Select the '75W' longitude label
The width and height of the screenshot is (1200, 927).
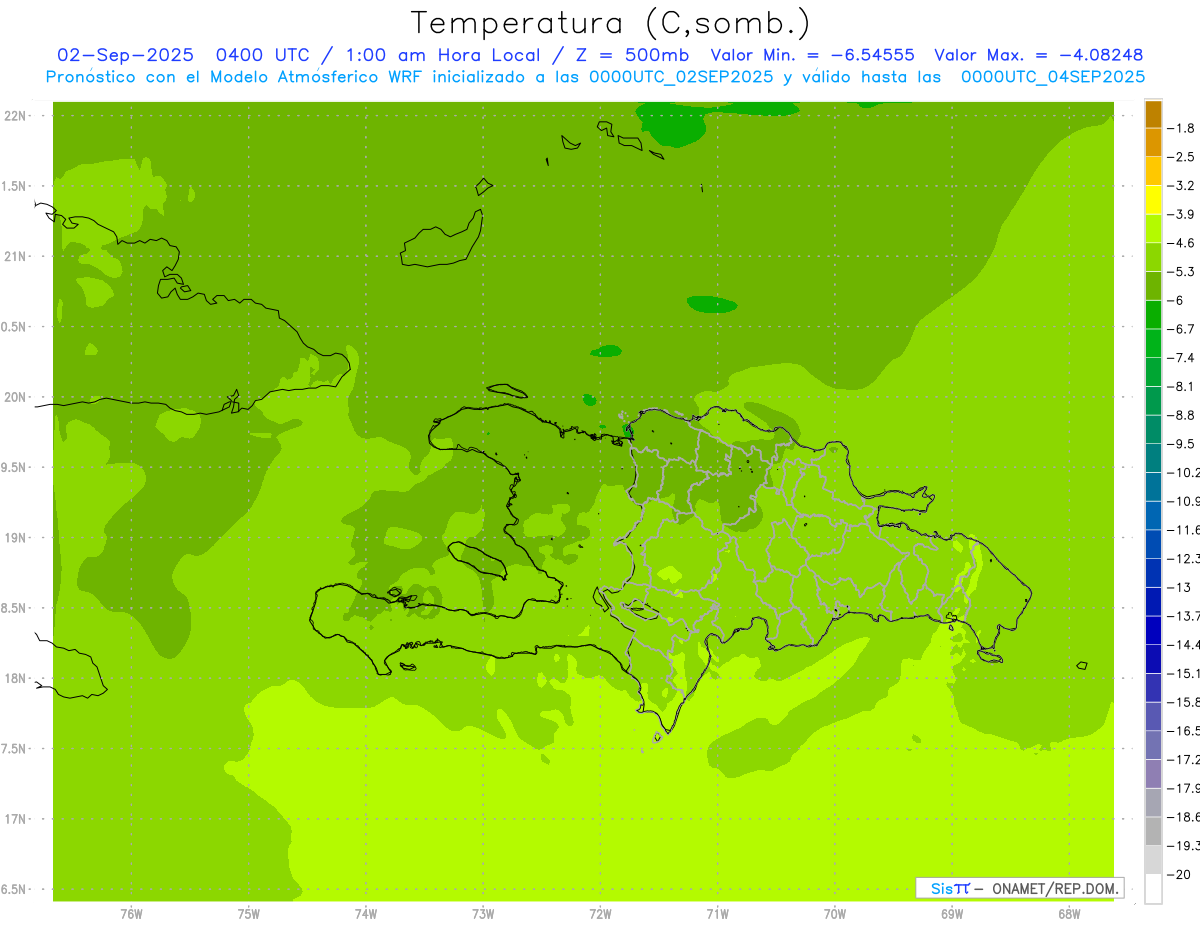coord(248,913)
